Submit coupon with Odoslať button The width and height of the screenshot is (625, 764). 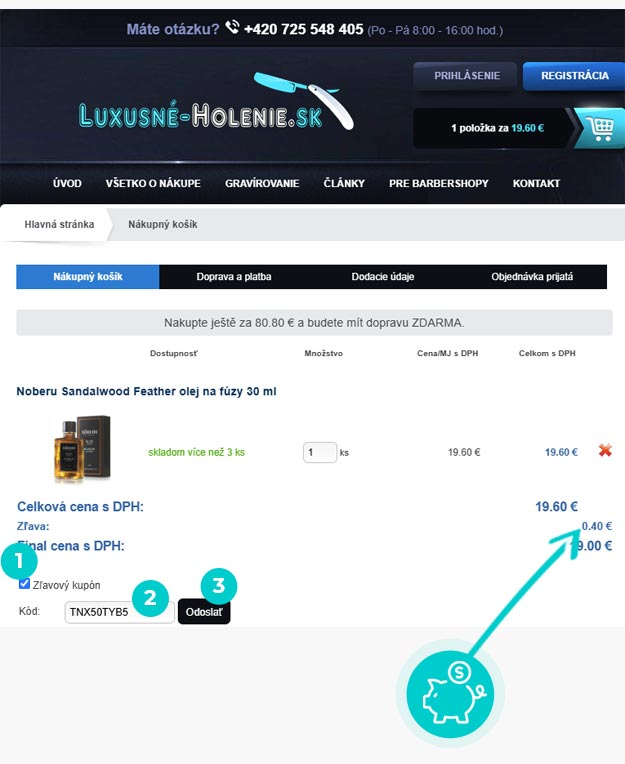204,612
